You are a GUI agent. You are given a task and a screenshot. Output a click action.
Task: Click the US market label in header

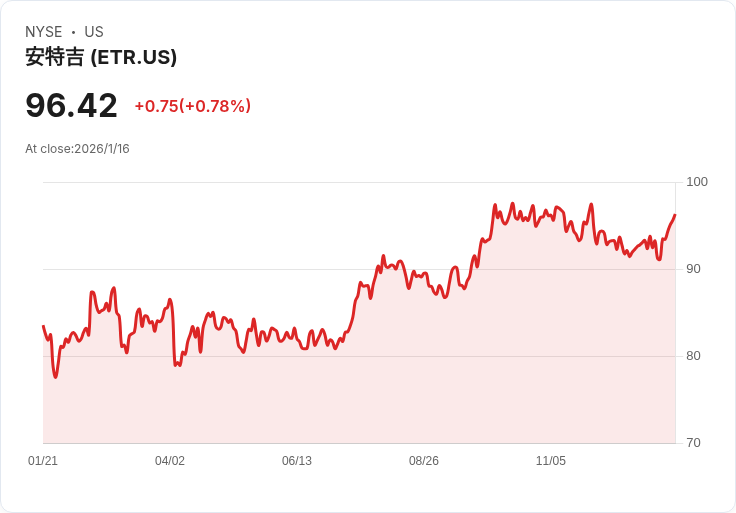tap(94, 32)
